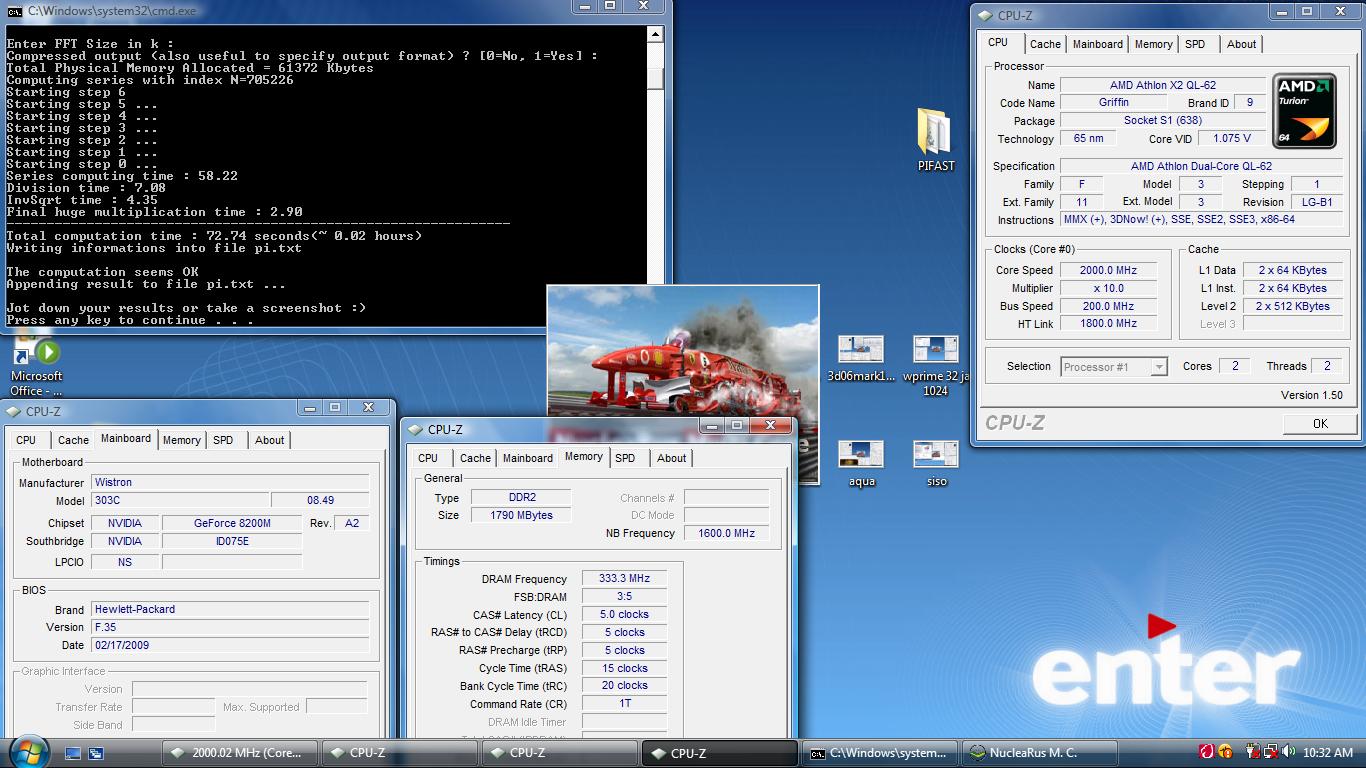This screenshot has height=768, width=1366.
Task: Click the Show Desktop quick launch icon
Action: pyautogui.click(x=73, y=753)
